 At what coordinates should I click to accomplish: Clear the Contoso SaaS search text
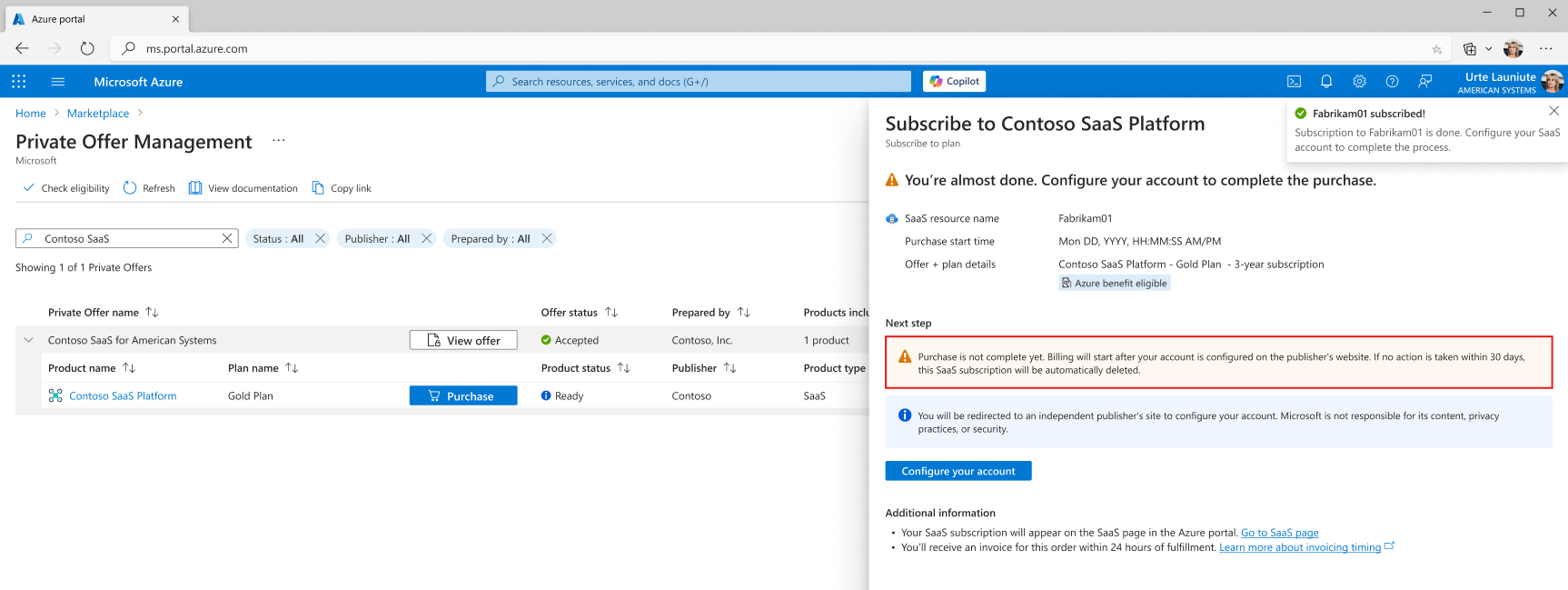pyautogui.click(x=227, y=238)
